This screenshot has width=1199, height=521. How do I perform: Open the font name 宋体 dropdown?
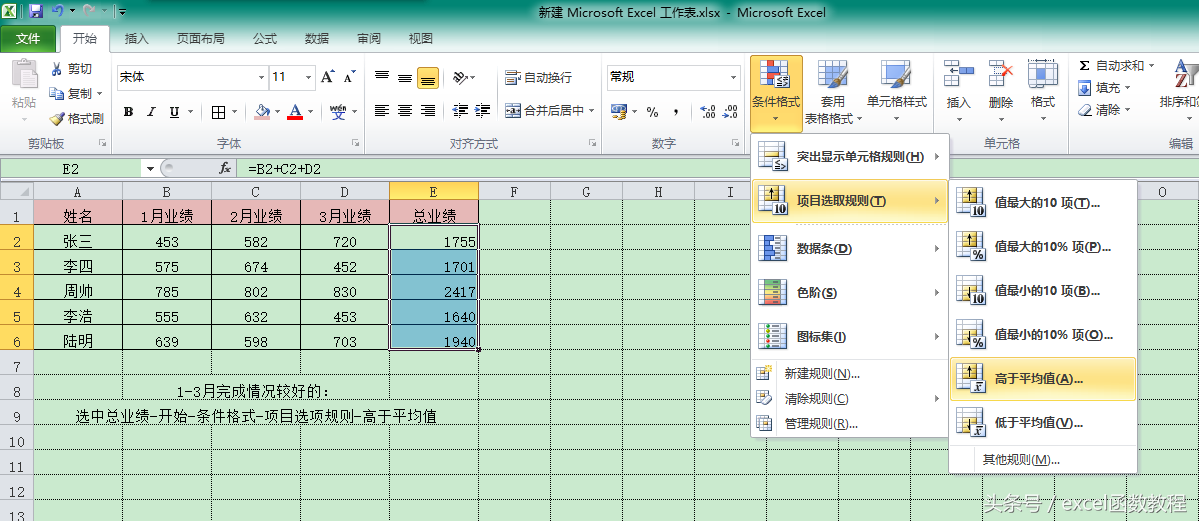click(262, 77)
